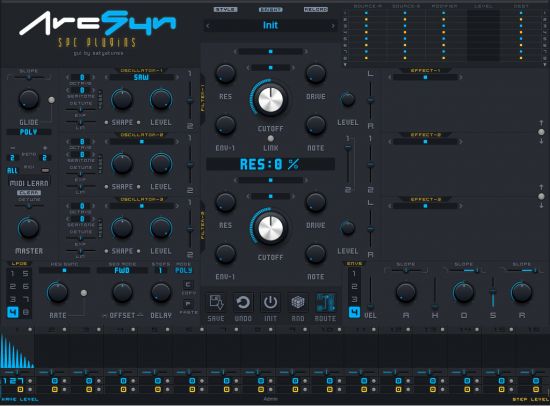Open the Effect-1 type selector
Image resolution: width=550 pixels, height=406 pixels.
tap(425, 77)
